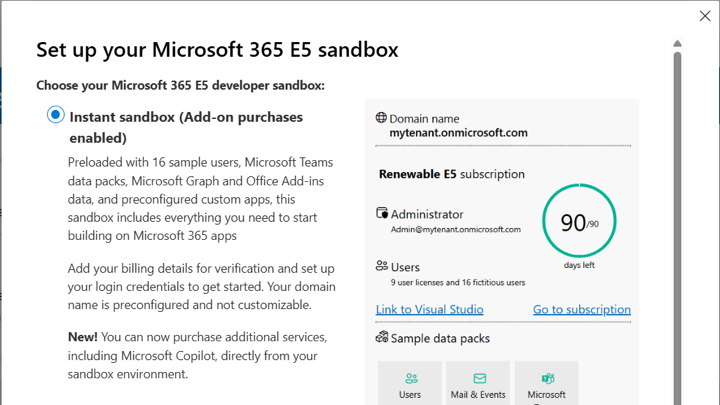Viewport: 720px width, 405px height.
Task: Click 'Instant sandbox (Add-on purchases enabled)' label
Action: [186, 127]
